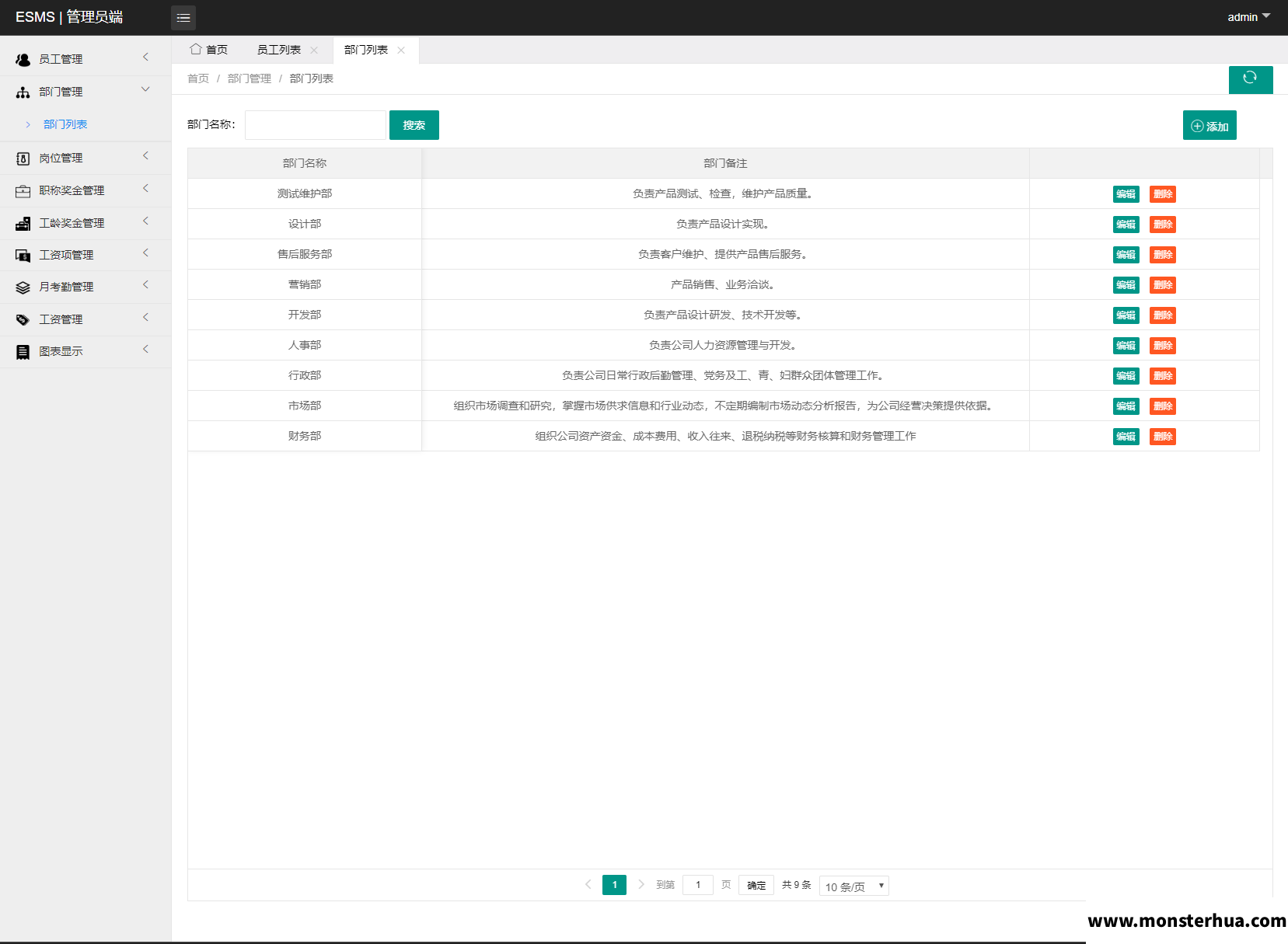Edit the 营销部 row
The width and height of the screenshot is (1288, 944).
[1126, 285]
